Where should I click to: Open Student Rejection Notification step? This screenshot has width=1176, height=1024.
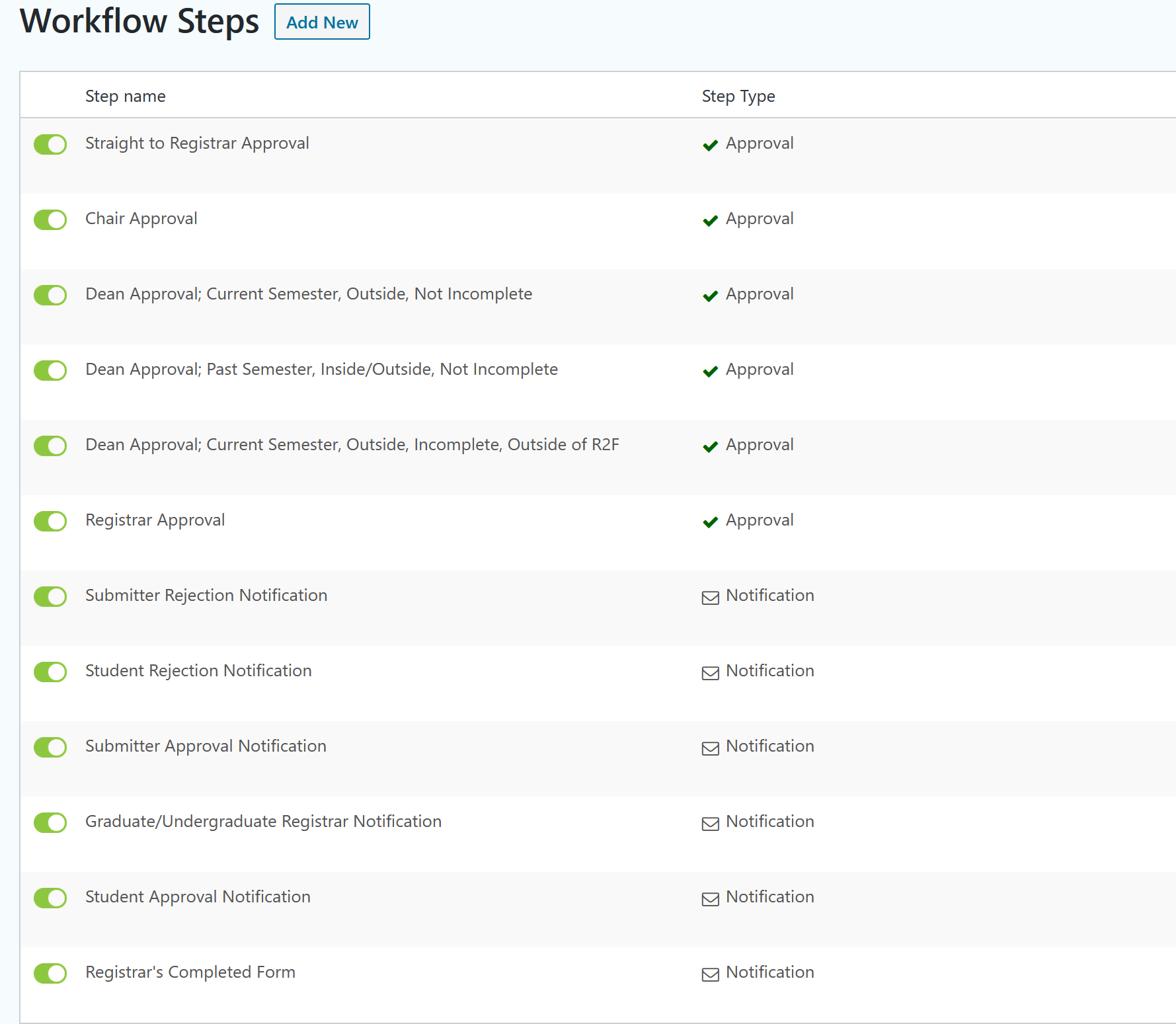[198, 671]
